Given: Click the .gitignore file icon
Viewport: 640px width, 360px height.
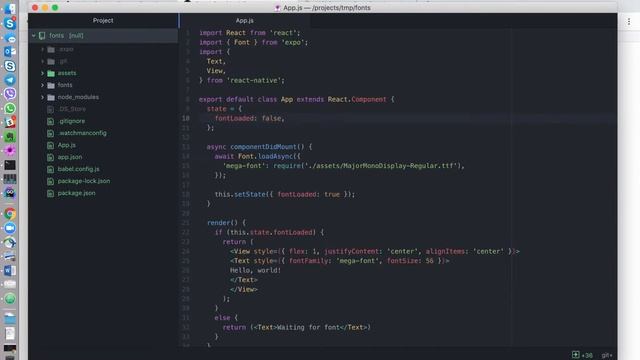Looking at the screenshot, I should tap(50, 122).
